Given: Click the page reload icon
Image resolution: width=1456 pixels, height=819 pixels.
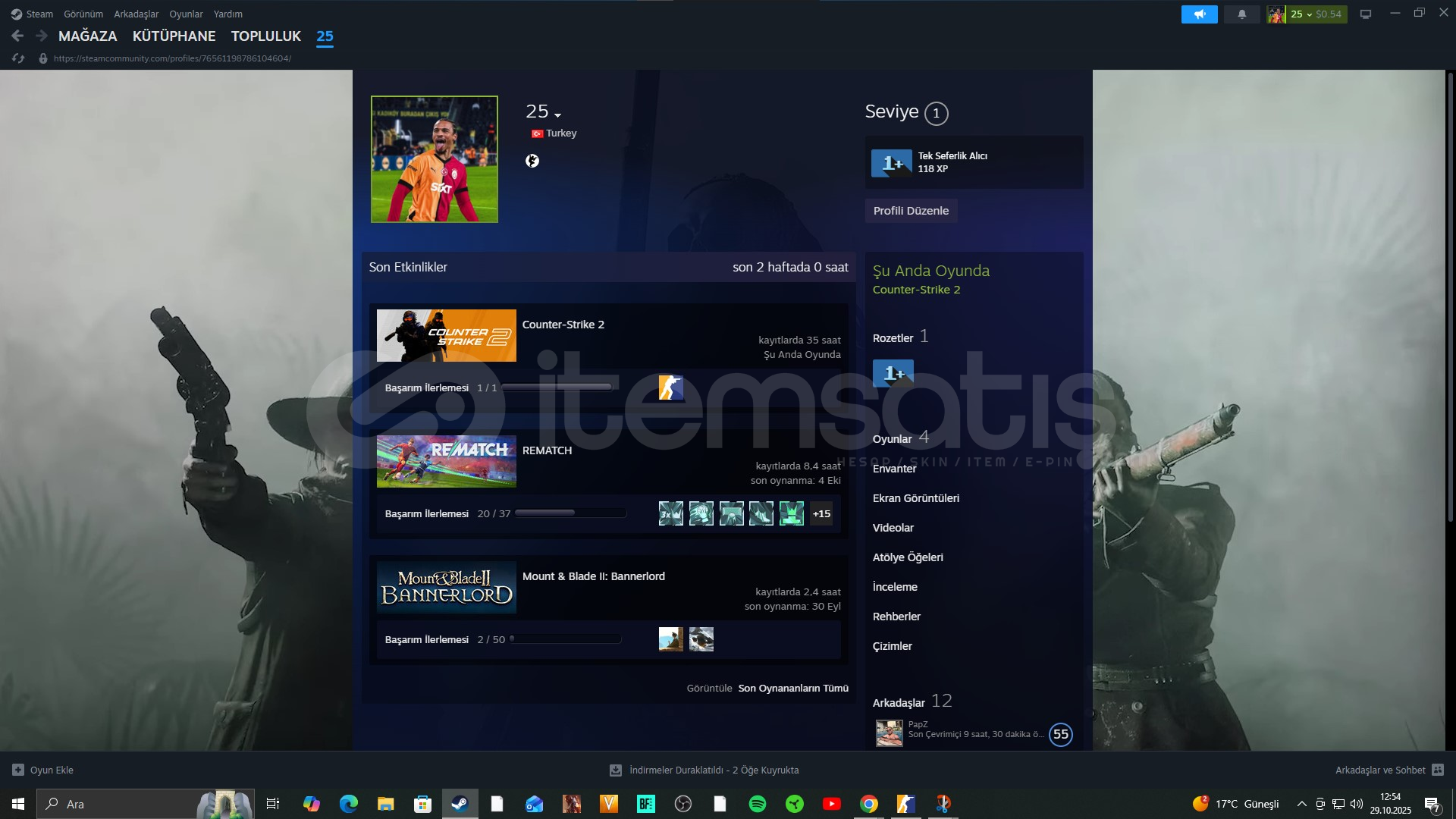Looking at the screenshot, I should 18,58.
